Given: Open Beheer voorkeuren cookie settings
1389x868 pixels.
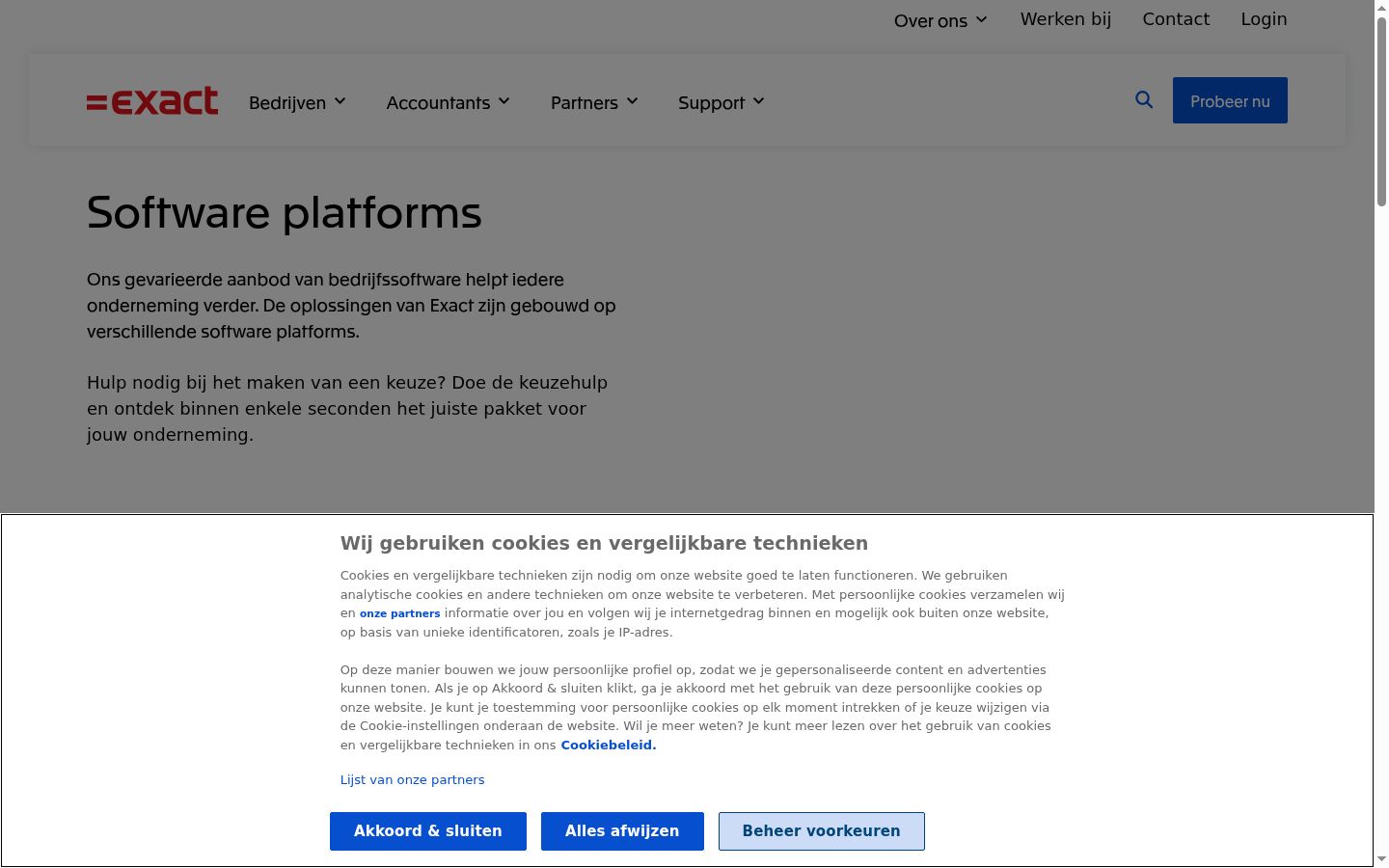Looking at the screenshot, I should pos(822,831).
